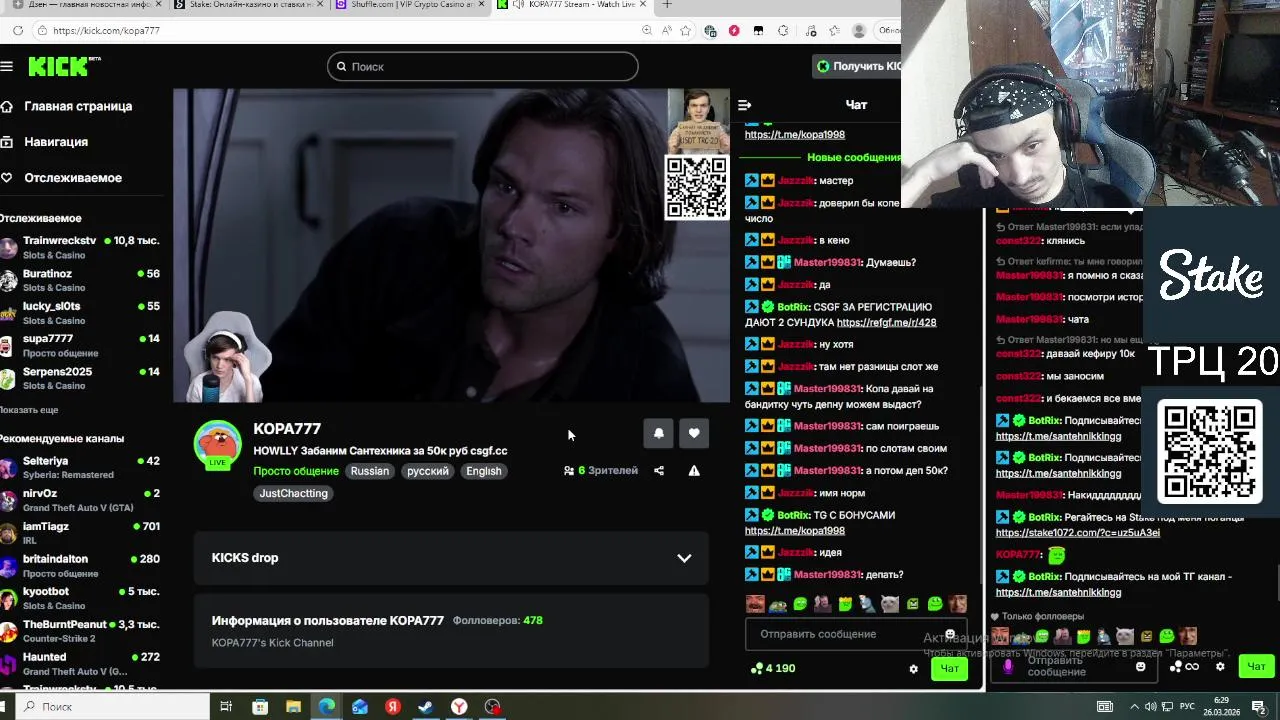Image resolution: width=1280 pixels, height=720 pixels.
Task: Open chat settings gear in main chat
Action: [913, 669]
